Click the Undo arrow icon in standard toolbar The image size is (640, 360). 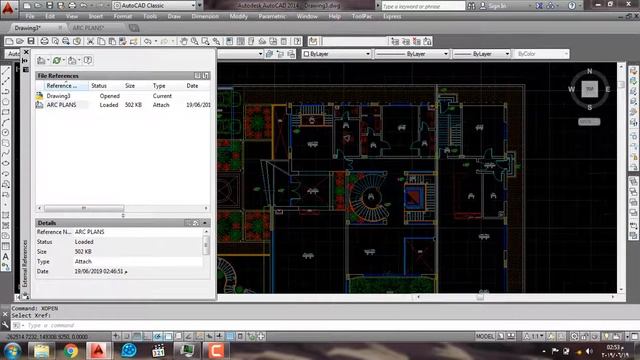tap(148, 41)
